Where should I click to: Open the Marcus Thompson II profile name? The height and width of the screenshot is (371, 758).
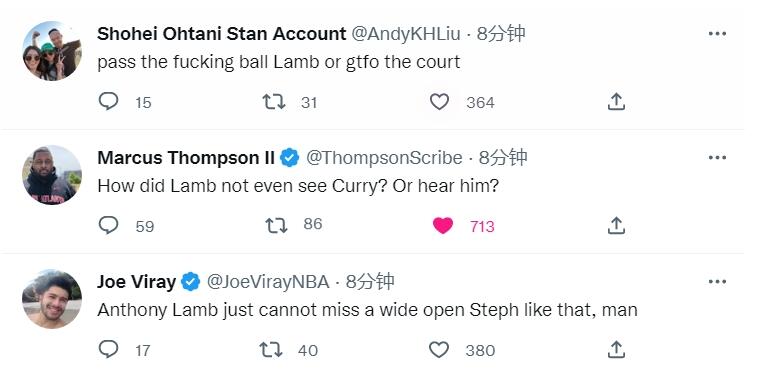click(x=186, y=158)
